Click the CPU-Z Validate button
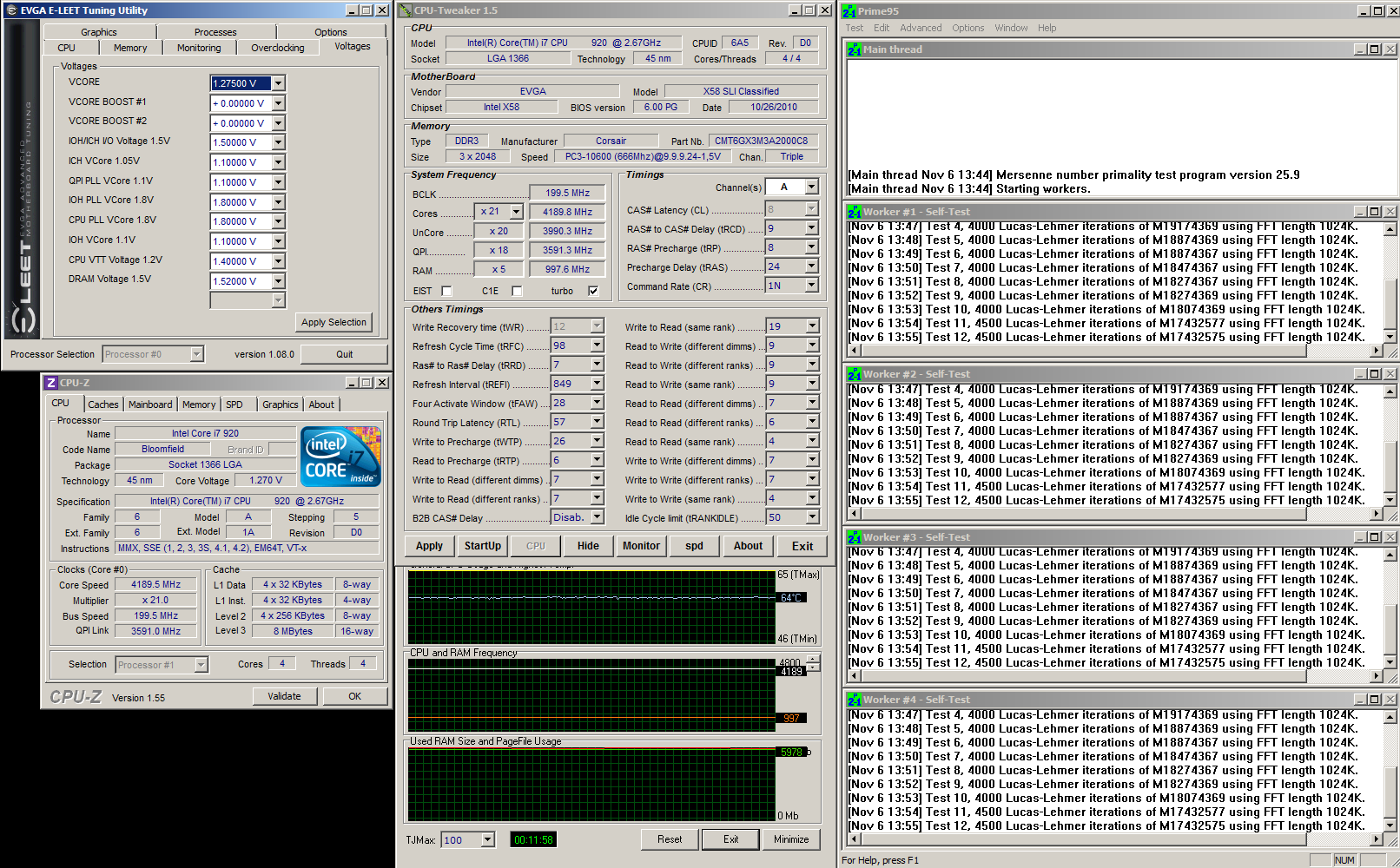The width and height of the screenshot is (1400, 868). tap(284, 696)
